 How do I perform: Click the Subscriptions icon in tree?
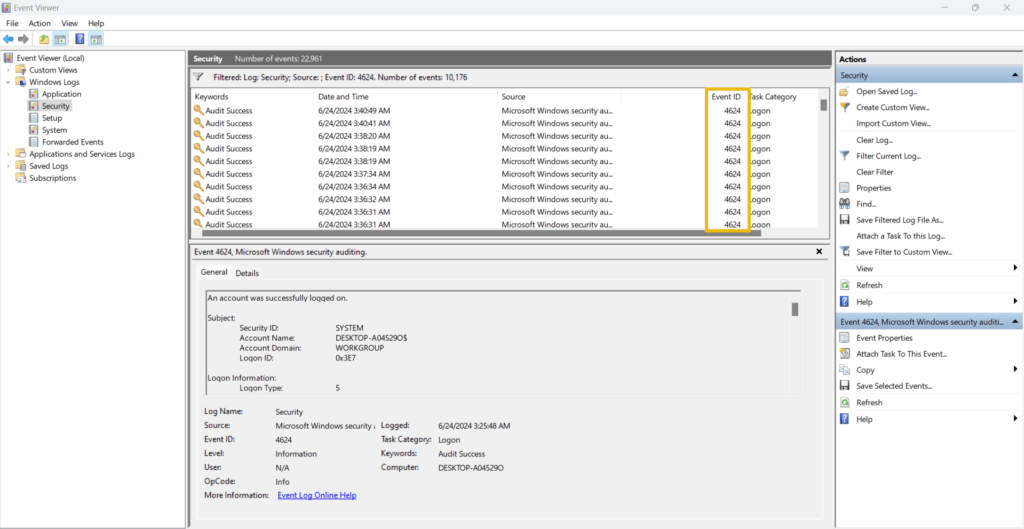21,178
